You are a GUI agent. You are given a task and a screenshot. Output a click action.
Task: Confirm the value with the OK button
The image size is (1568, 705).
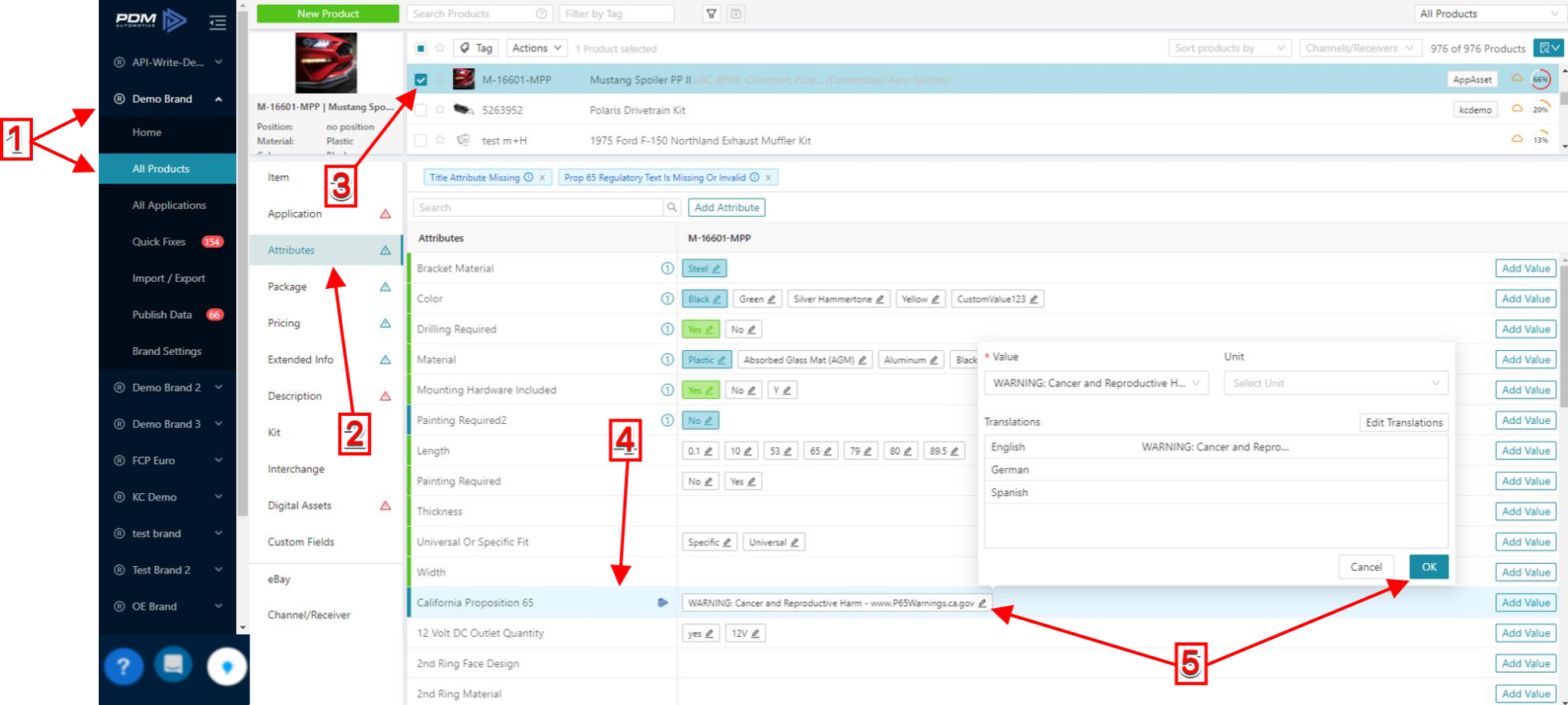point(1429,567)
